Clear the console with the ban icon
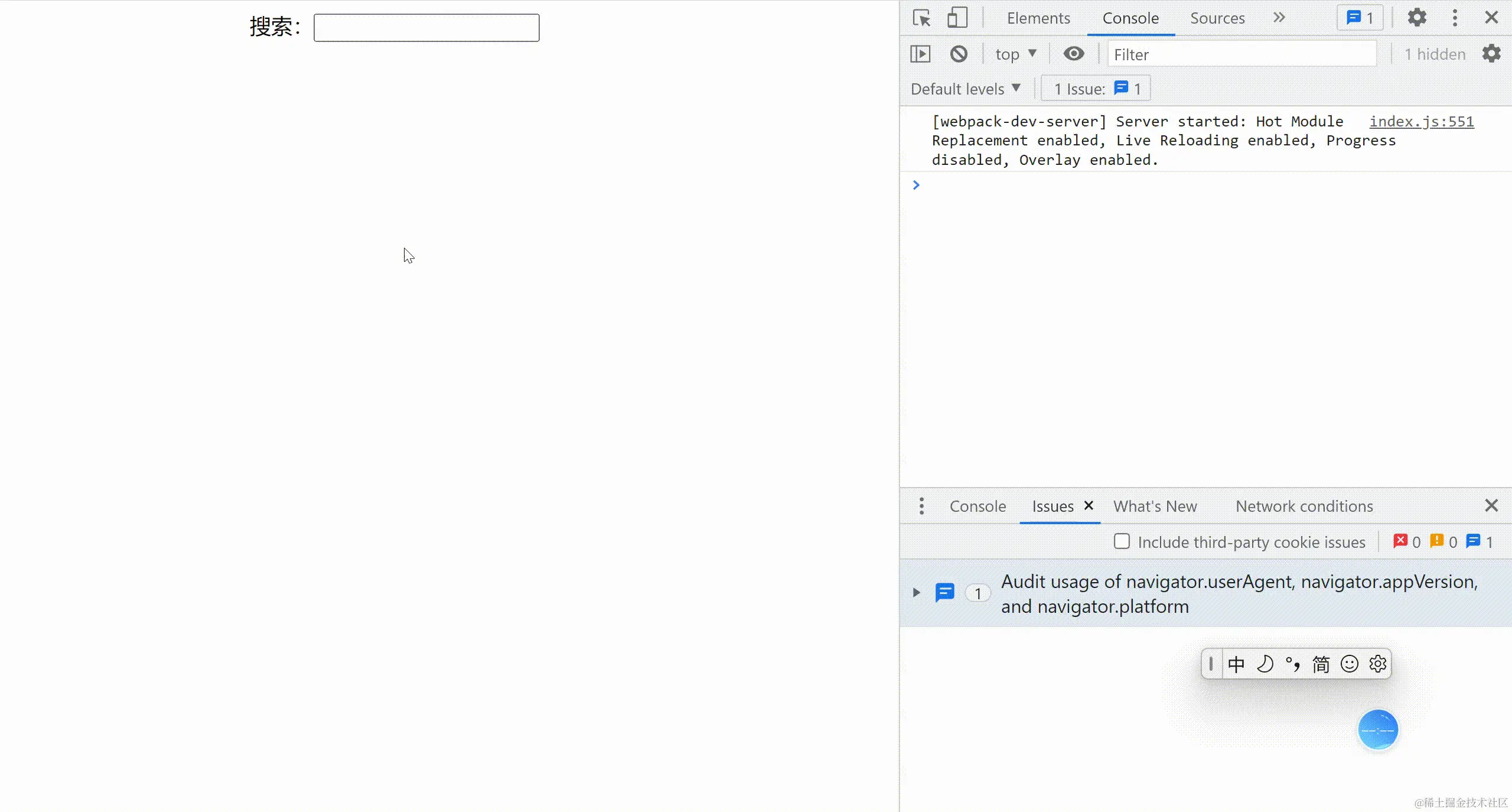Viewport: 1512px width, 812px height. tap(959, 54)
